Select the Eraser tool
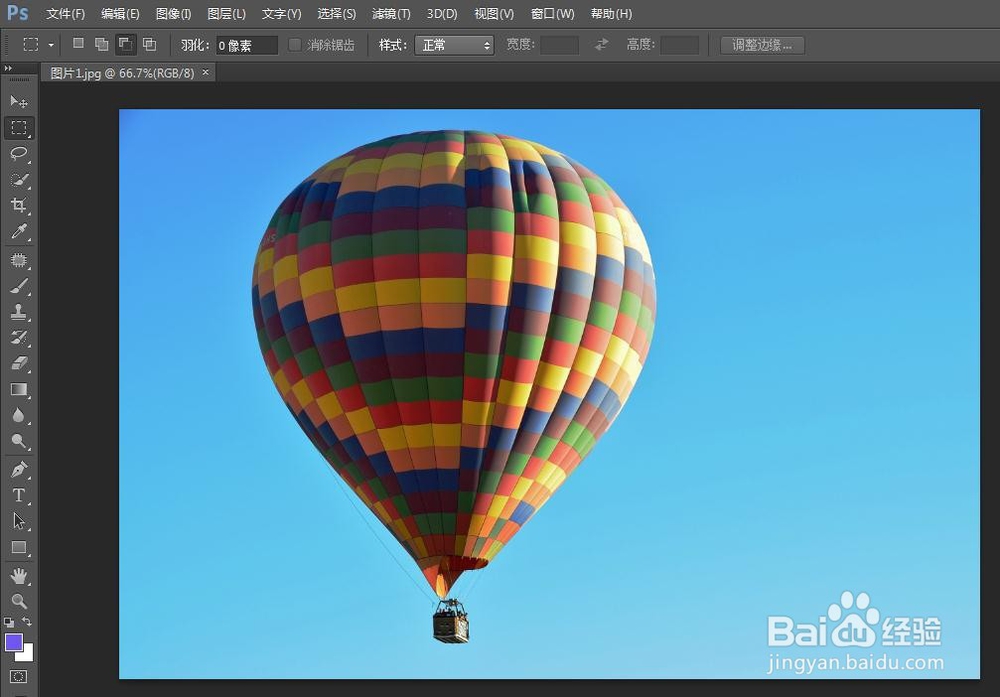 click(x=19, y=363)
